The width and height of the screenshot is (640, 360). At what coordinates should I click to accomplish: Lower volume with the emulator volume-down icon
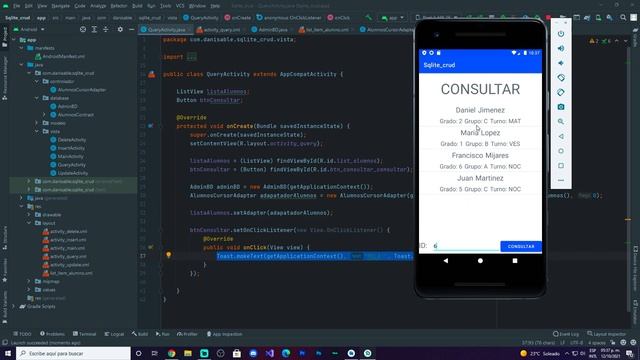(561, 63)
